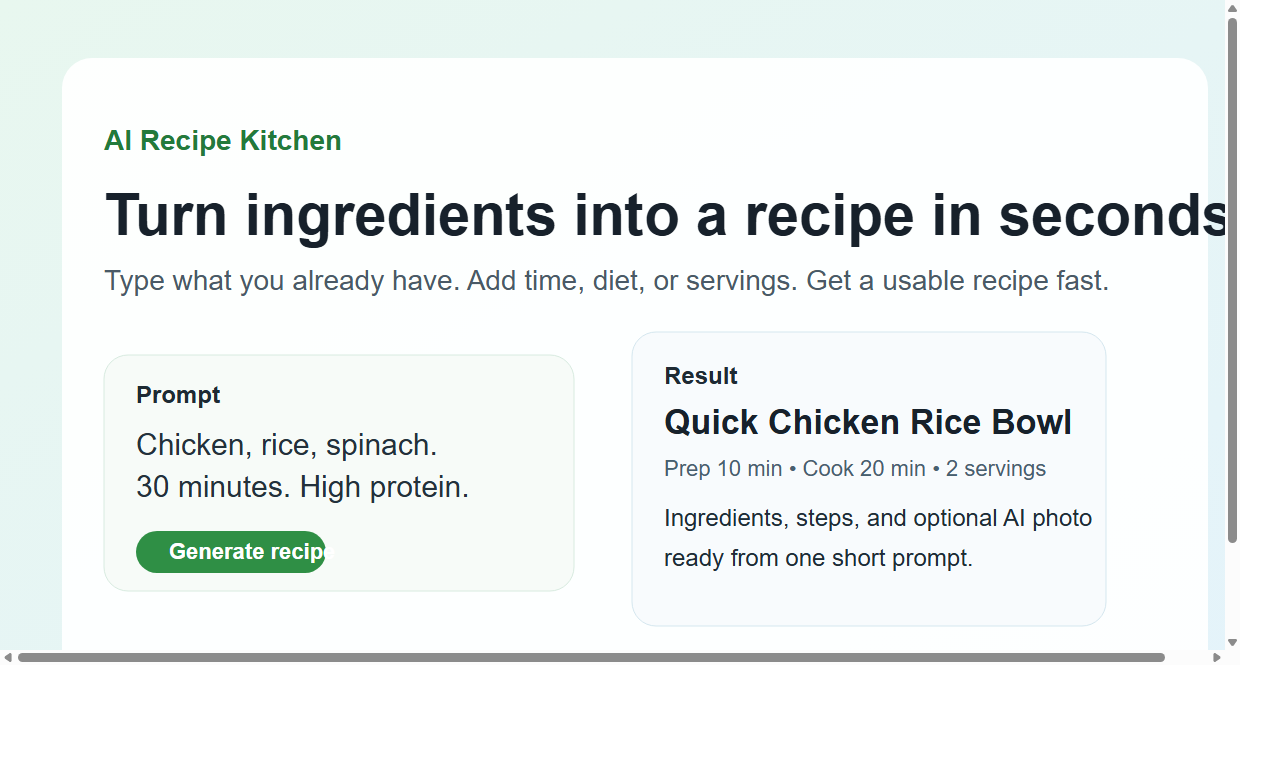Click the right arrow of the horizontal scrollbar
Image resolution: width=1270 pixels, height=760 pixels.
pyautogui.click(x=1216, y=657)
